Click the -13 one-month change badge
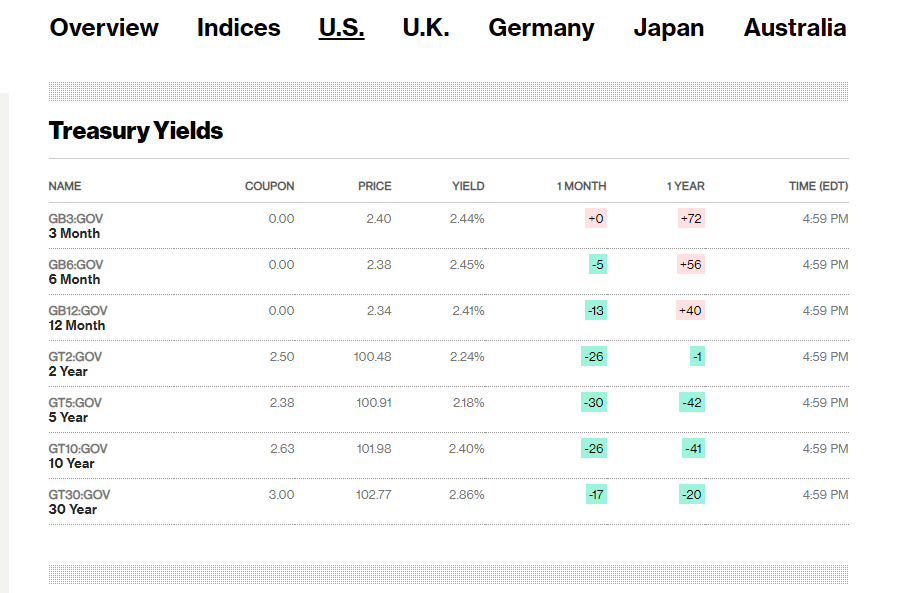 click(x=596, y=311)
